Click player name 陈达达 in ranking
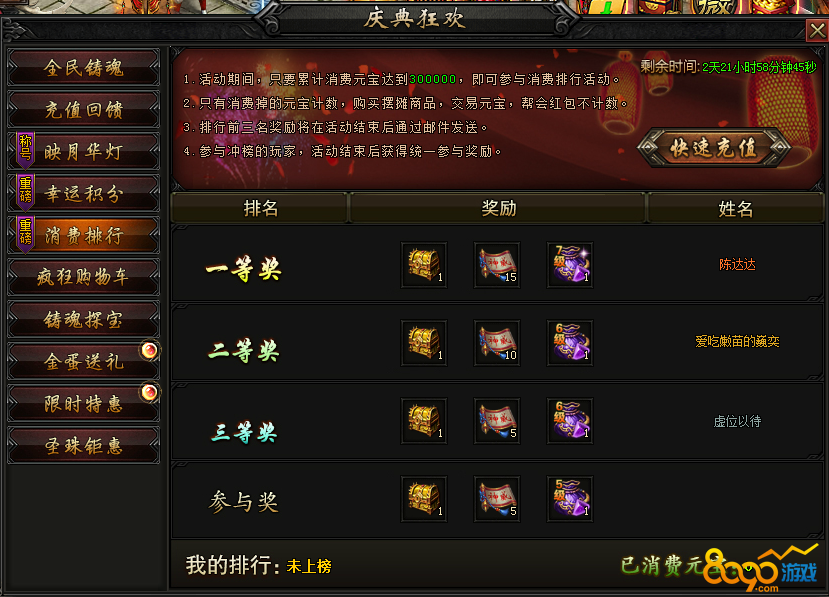The height and width of the screenshot is (597, 829). point(737,264)
